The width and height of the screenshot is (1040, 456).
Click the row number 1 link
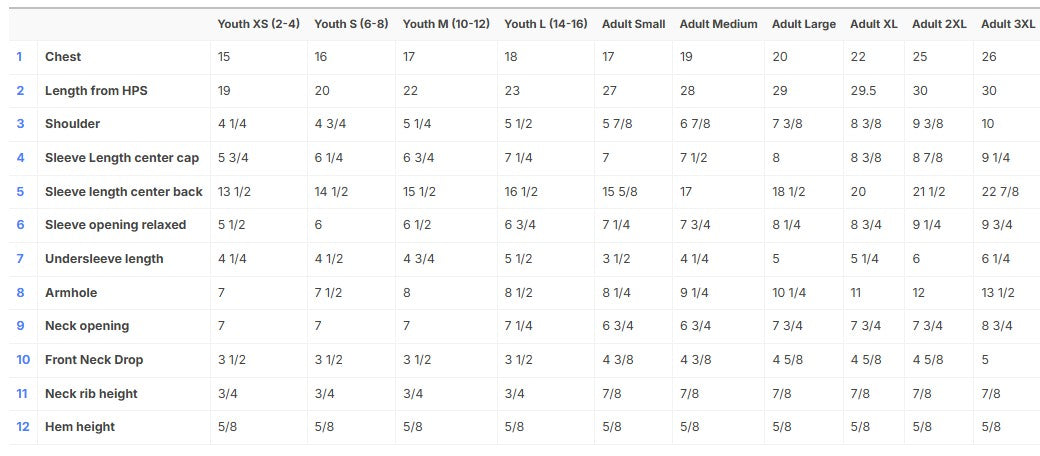20,57
